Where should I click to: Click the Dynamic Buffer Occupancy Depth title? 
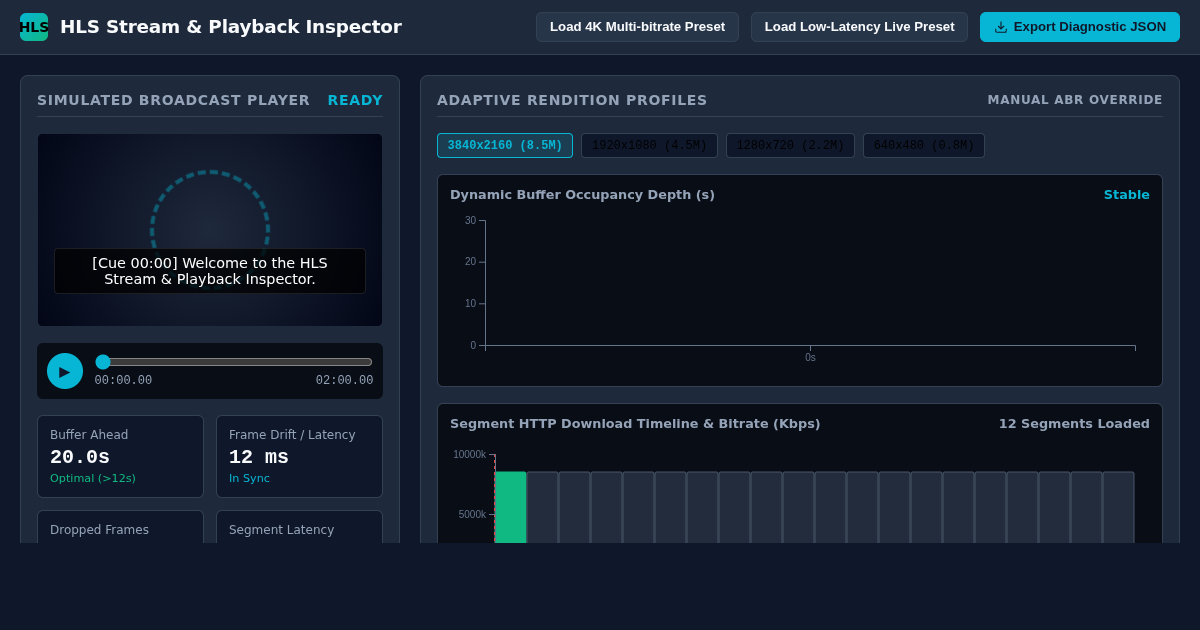tap(582, 195)
